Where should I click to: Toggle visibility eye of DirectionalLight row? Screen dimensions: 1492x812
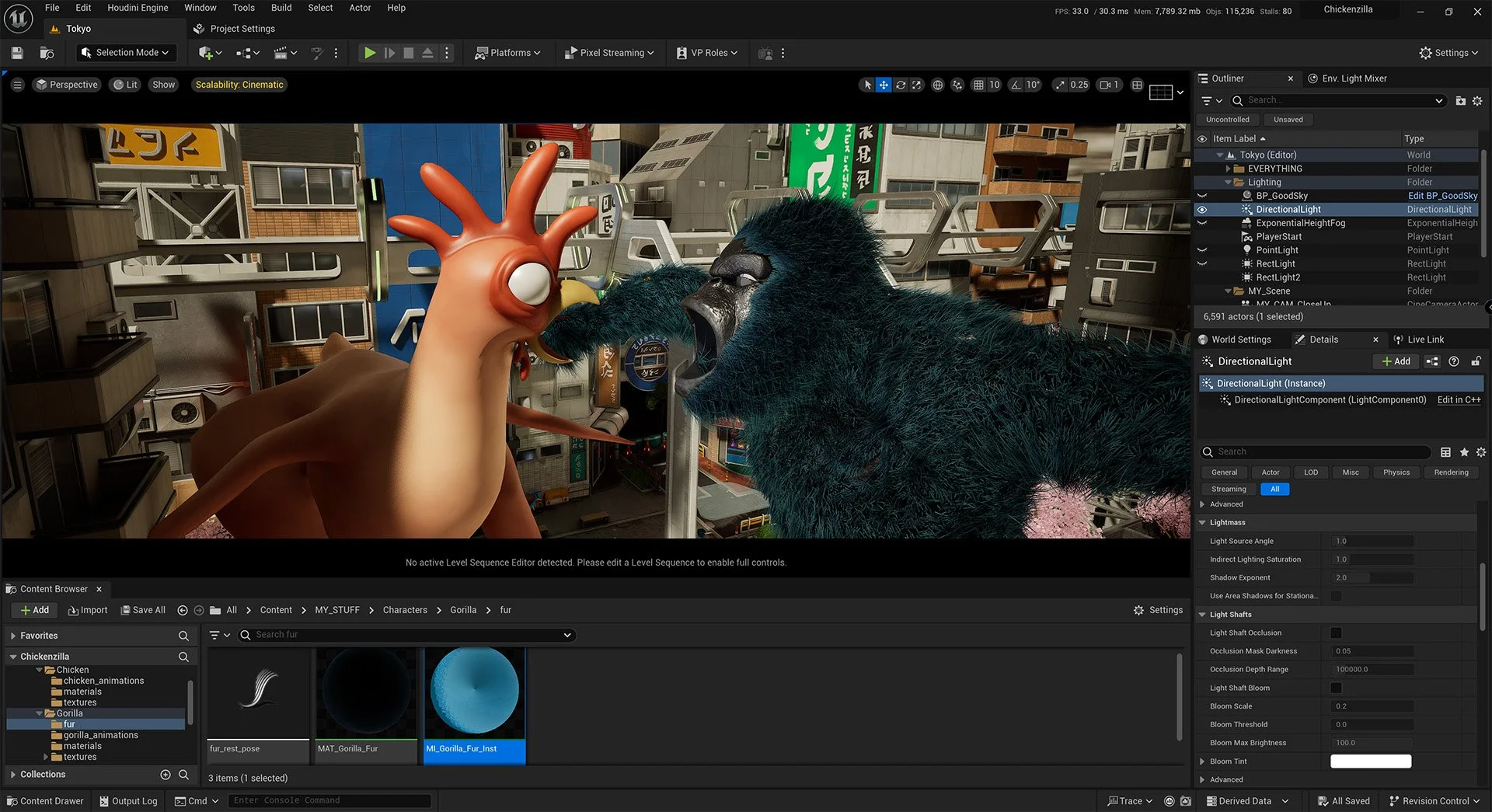pos(1202,210)
